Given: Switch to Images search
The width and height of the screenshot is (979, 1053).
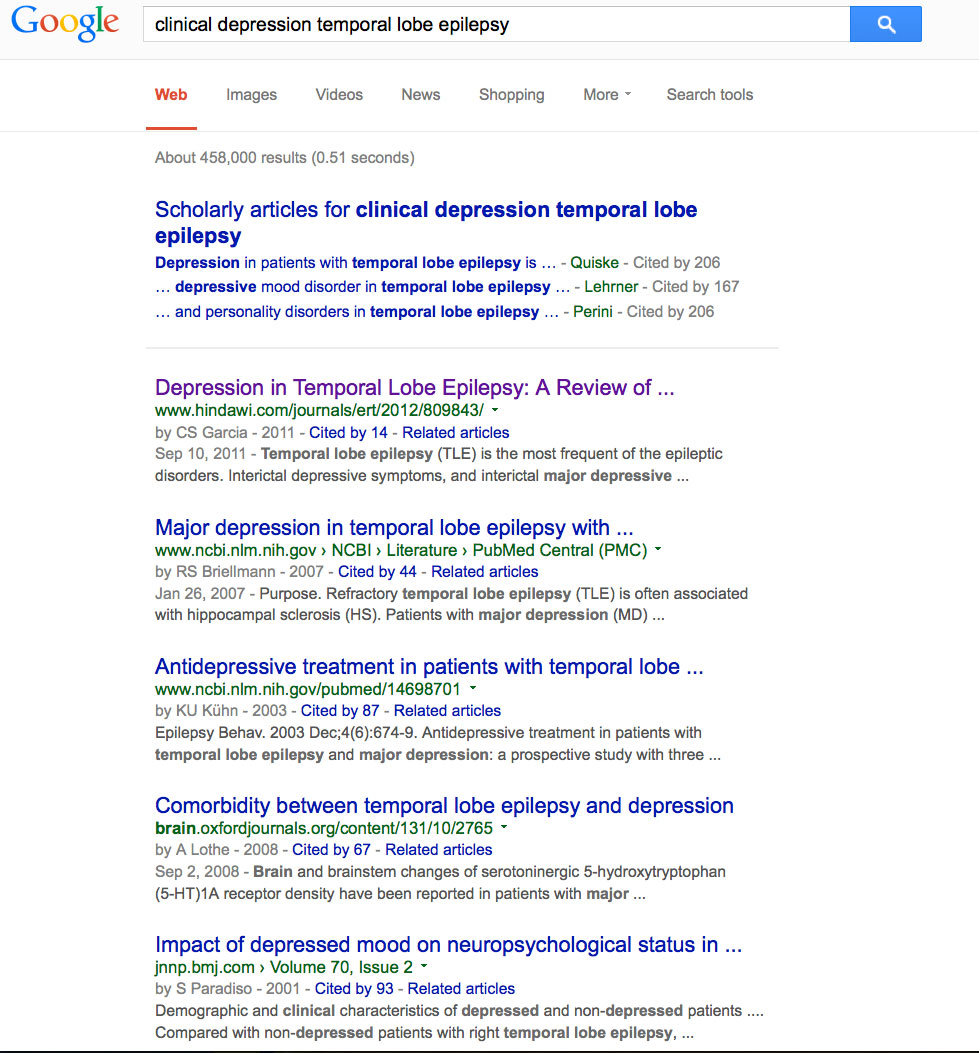Looking at the screenshot, I should (x=251, y=95).
